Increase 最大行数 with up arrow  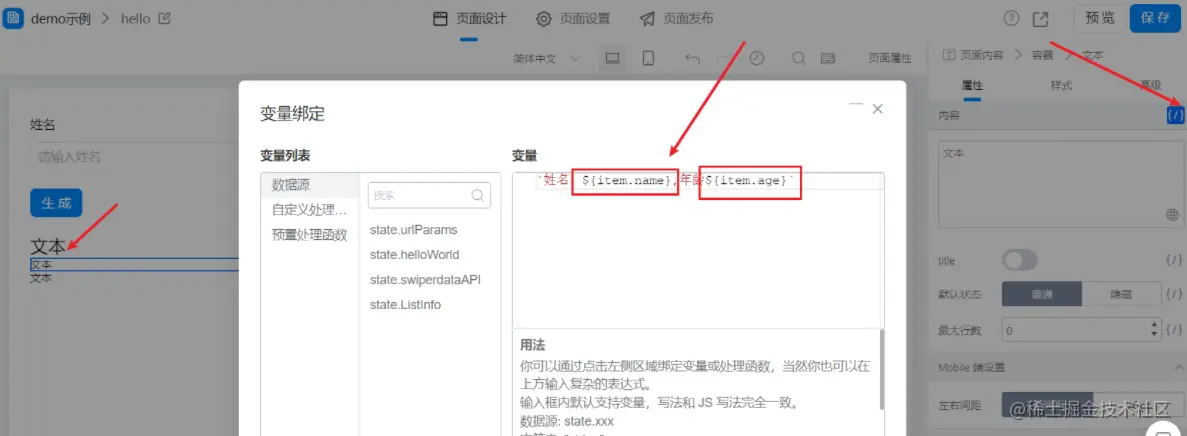point(1154,325)
